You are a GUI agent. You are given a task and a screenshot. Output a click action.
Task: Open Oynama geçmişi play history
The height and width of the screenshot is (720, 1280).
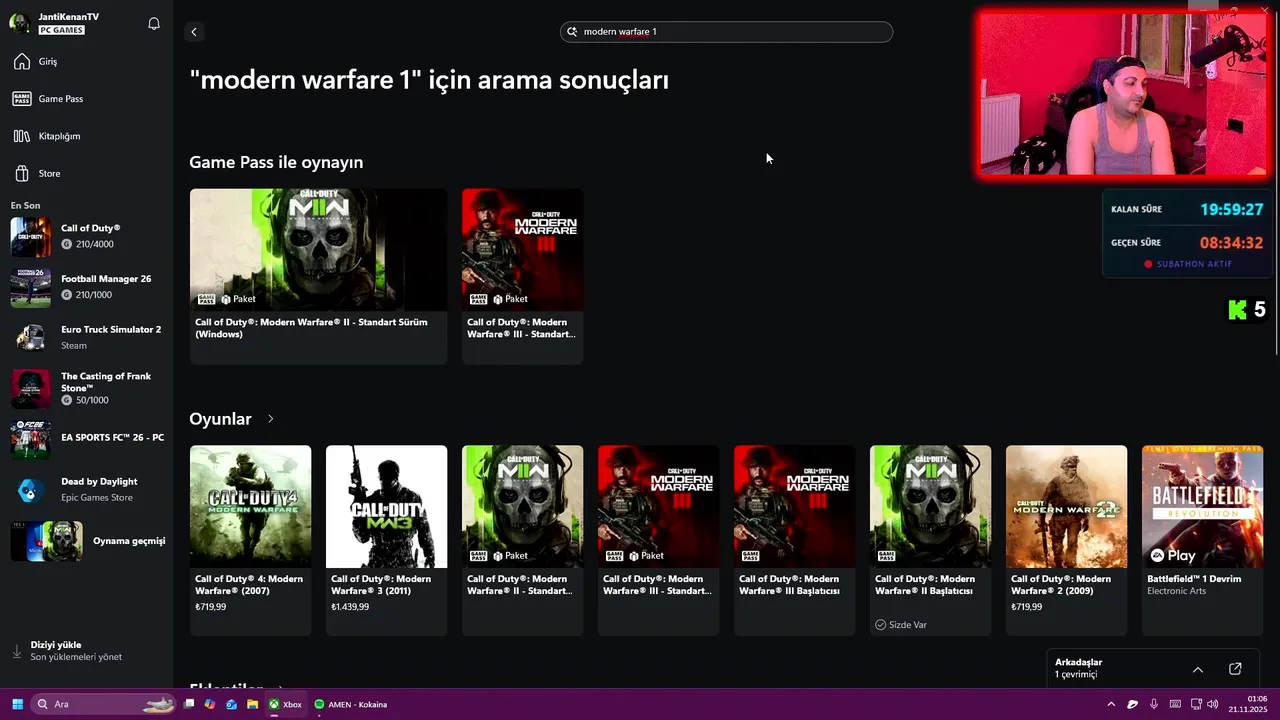[x=87, y=541]
